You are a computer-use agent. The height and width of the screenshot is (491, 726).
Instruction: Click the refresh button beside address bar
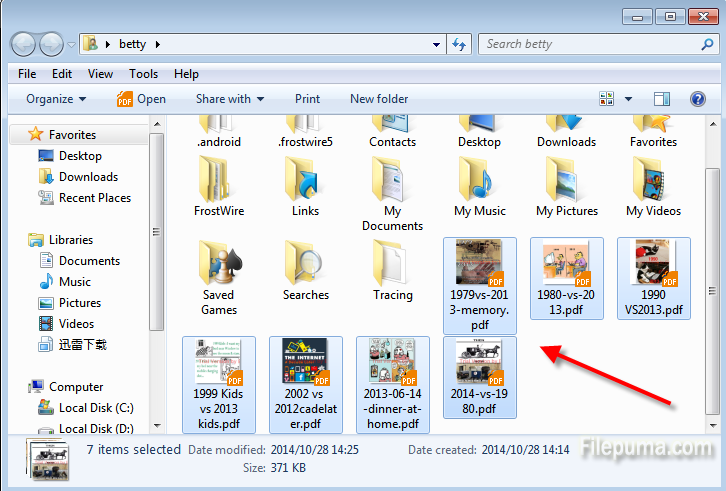459,44
